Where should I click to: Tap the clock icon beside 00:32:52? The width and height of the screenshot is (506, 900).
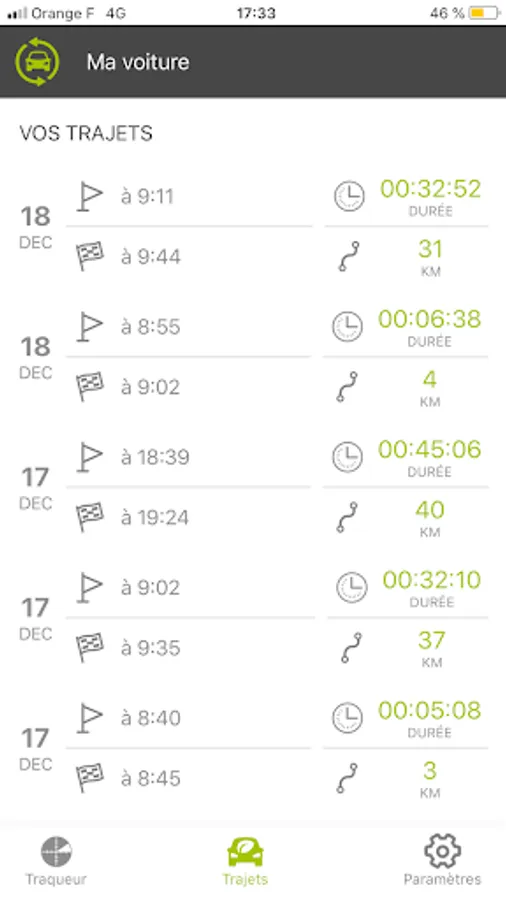coord(349,196)
